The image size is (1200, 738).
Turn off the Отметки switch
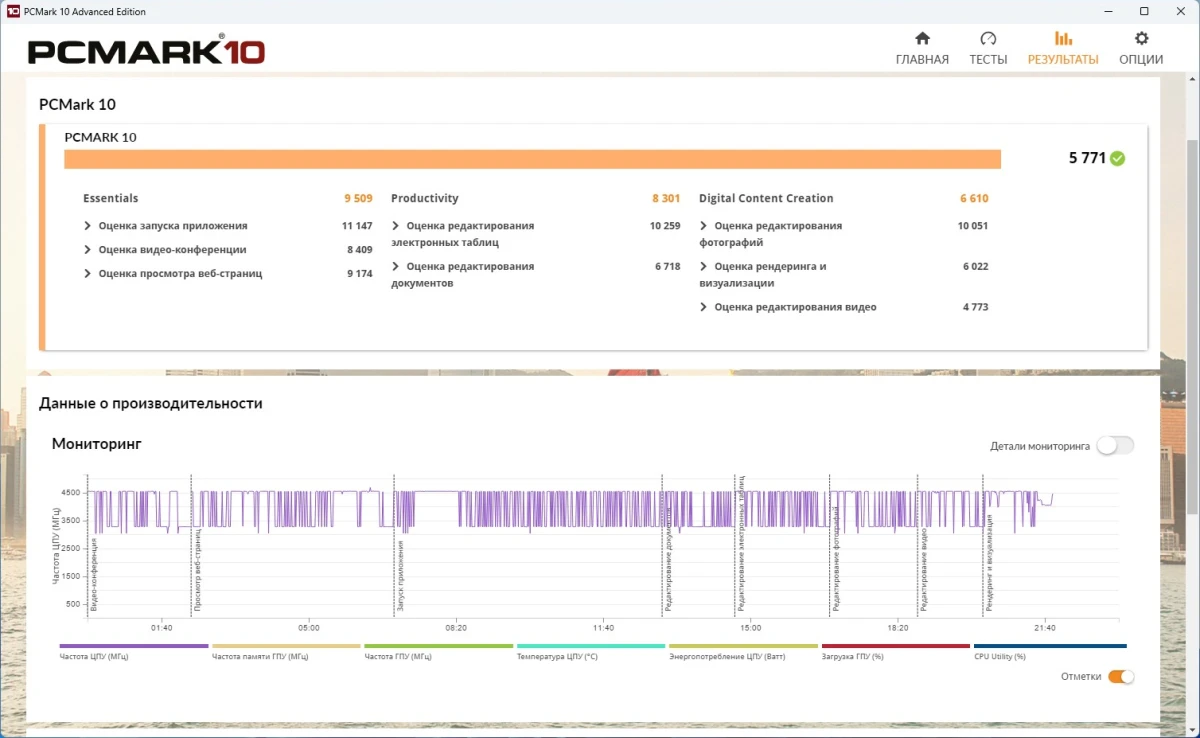[x=1121, y=676]
